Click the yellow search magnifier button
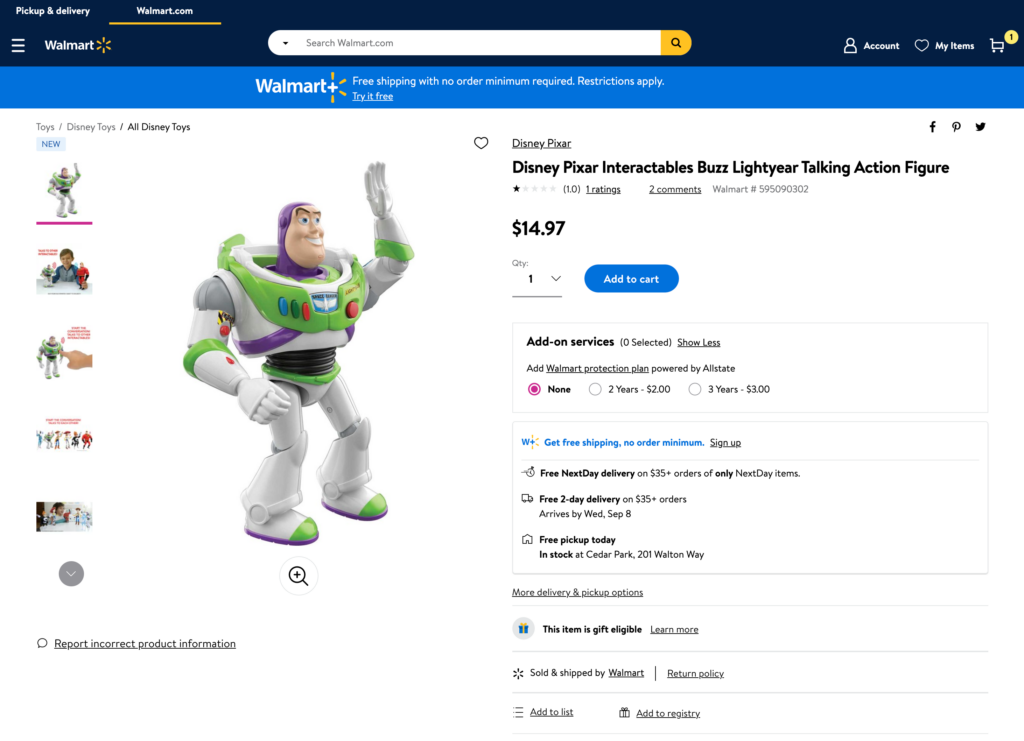 (x=676, y=43)
